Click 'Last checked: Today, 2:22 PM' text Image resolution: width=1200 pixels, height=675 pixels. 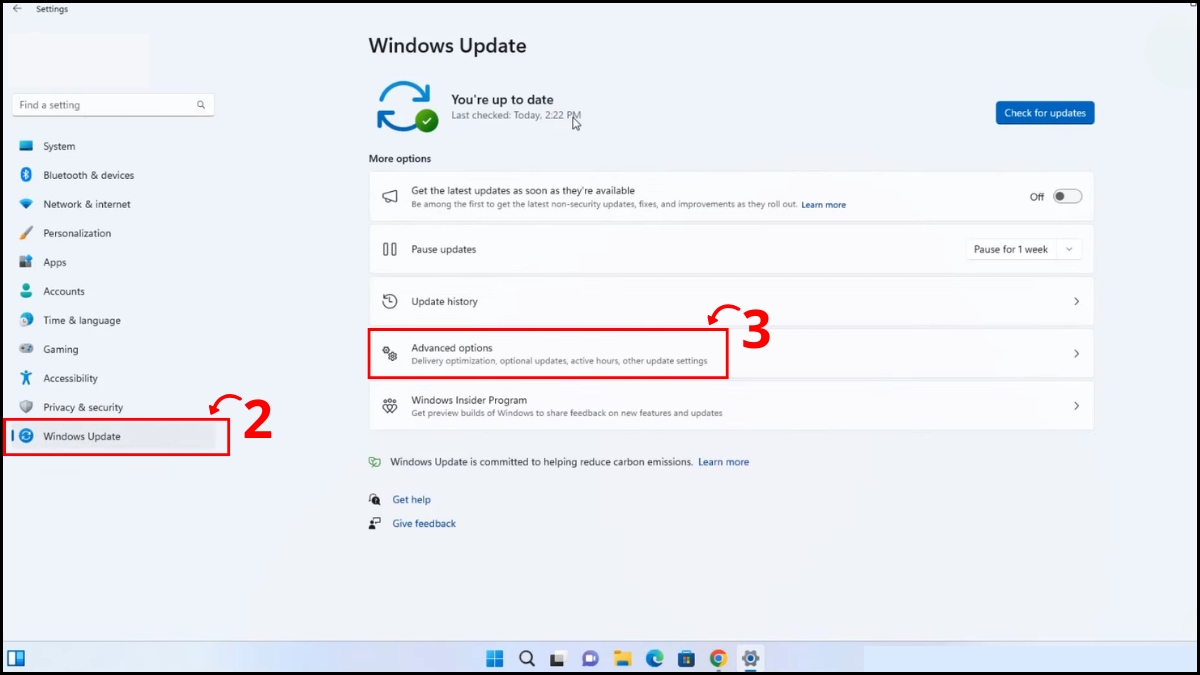coord(516,116)
